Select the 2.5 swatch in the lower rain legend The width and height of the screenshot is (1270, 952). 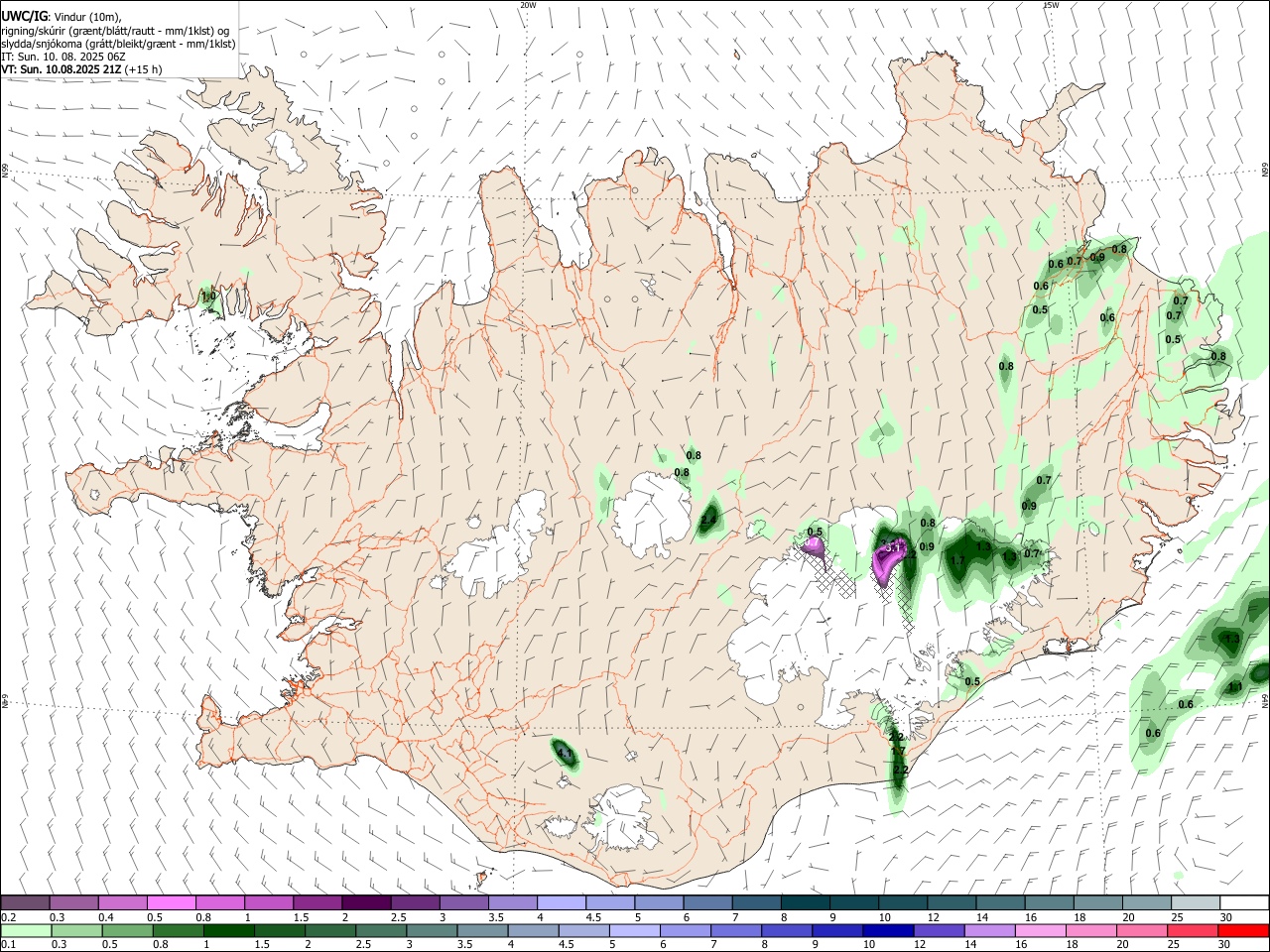point(380,930)
